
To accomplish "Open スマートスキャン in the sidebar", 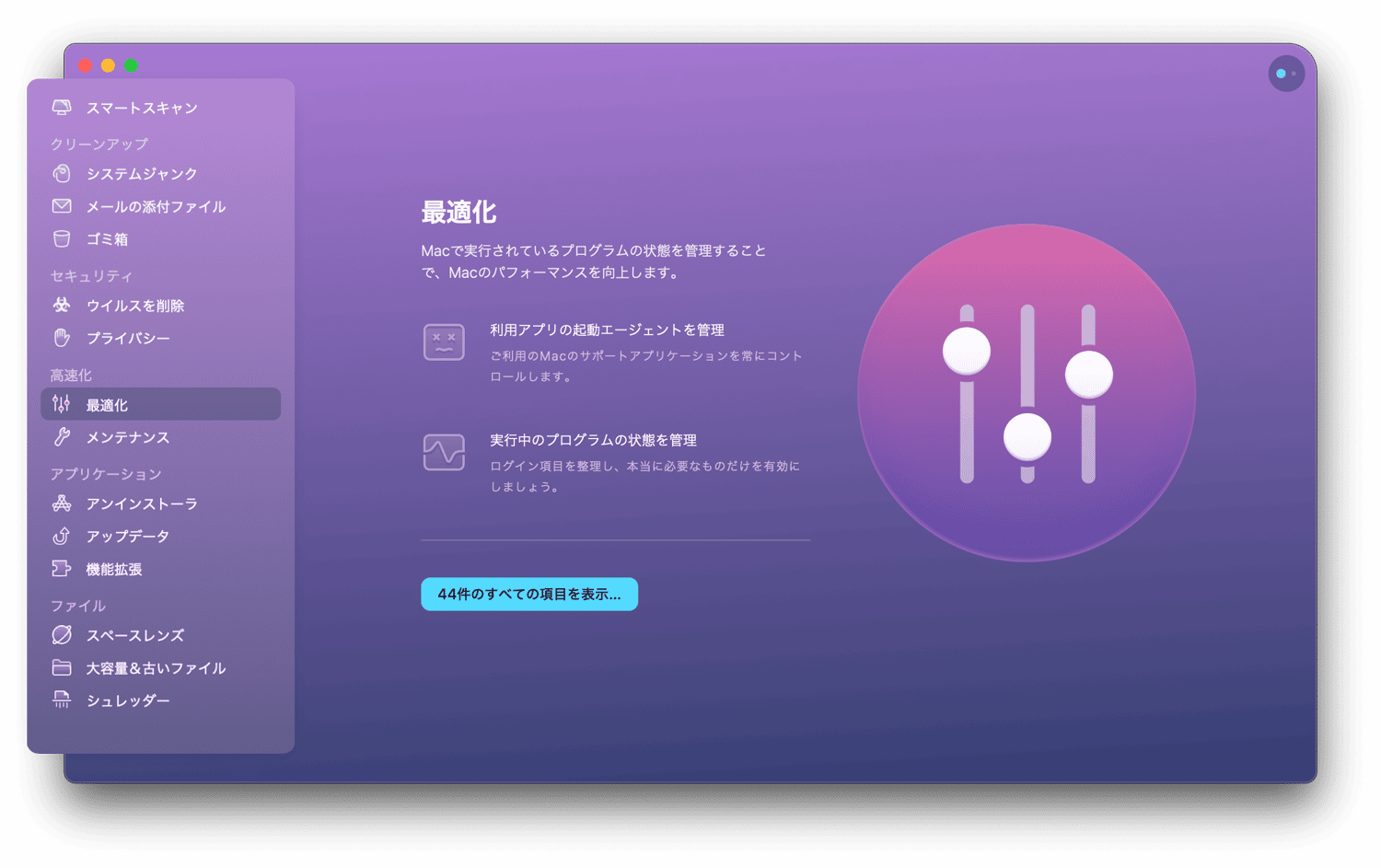I will tap(142, 108).
